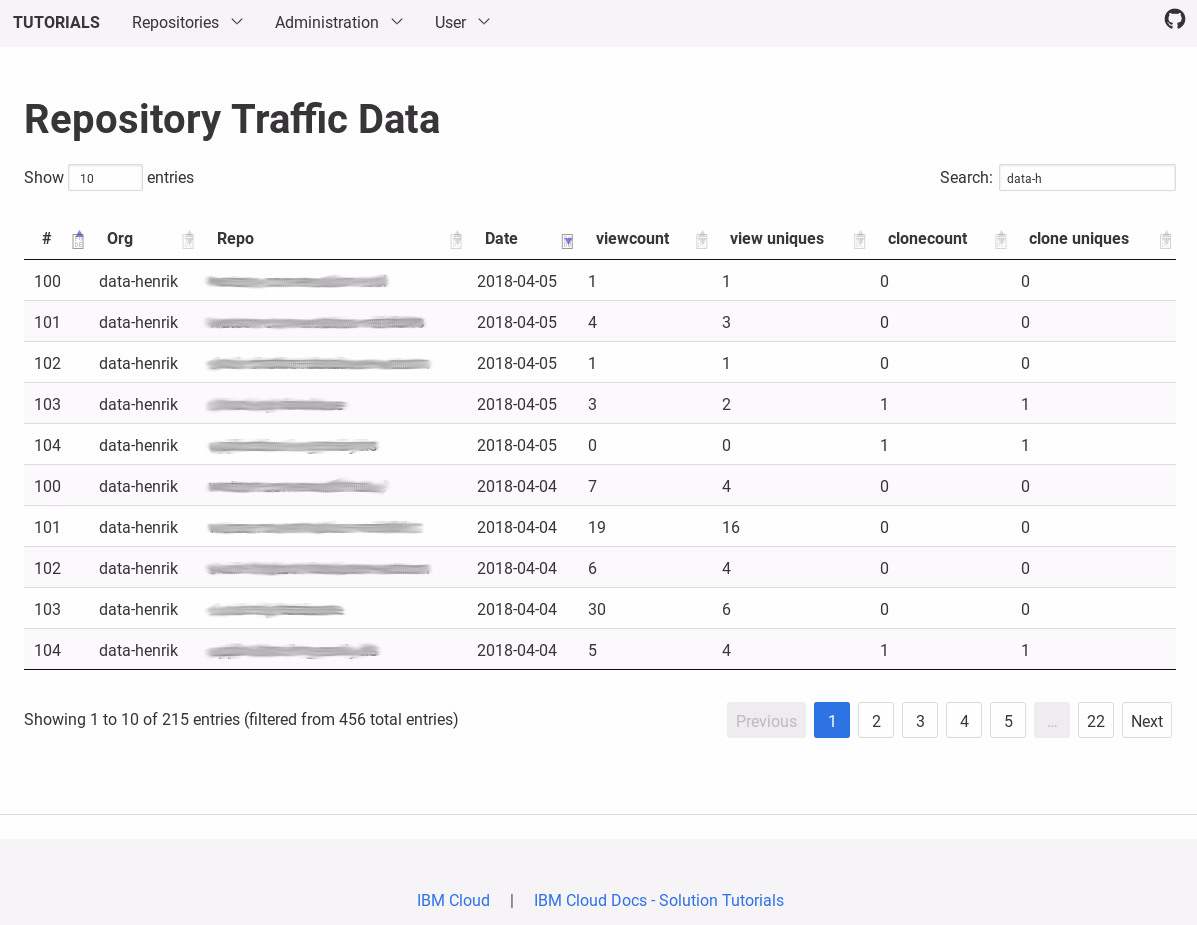This screenshot has width=1197, height=925.
Task: Click the Next pagination button
Action: [1146, 721]
